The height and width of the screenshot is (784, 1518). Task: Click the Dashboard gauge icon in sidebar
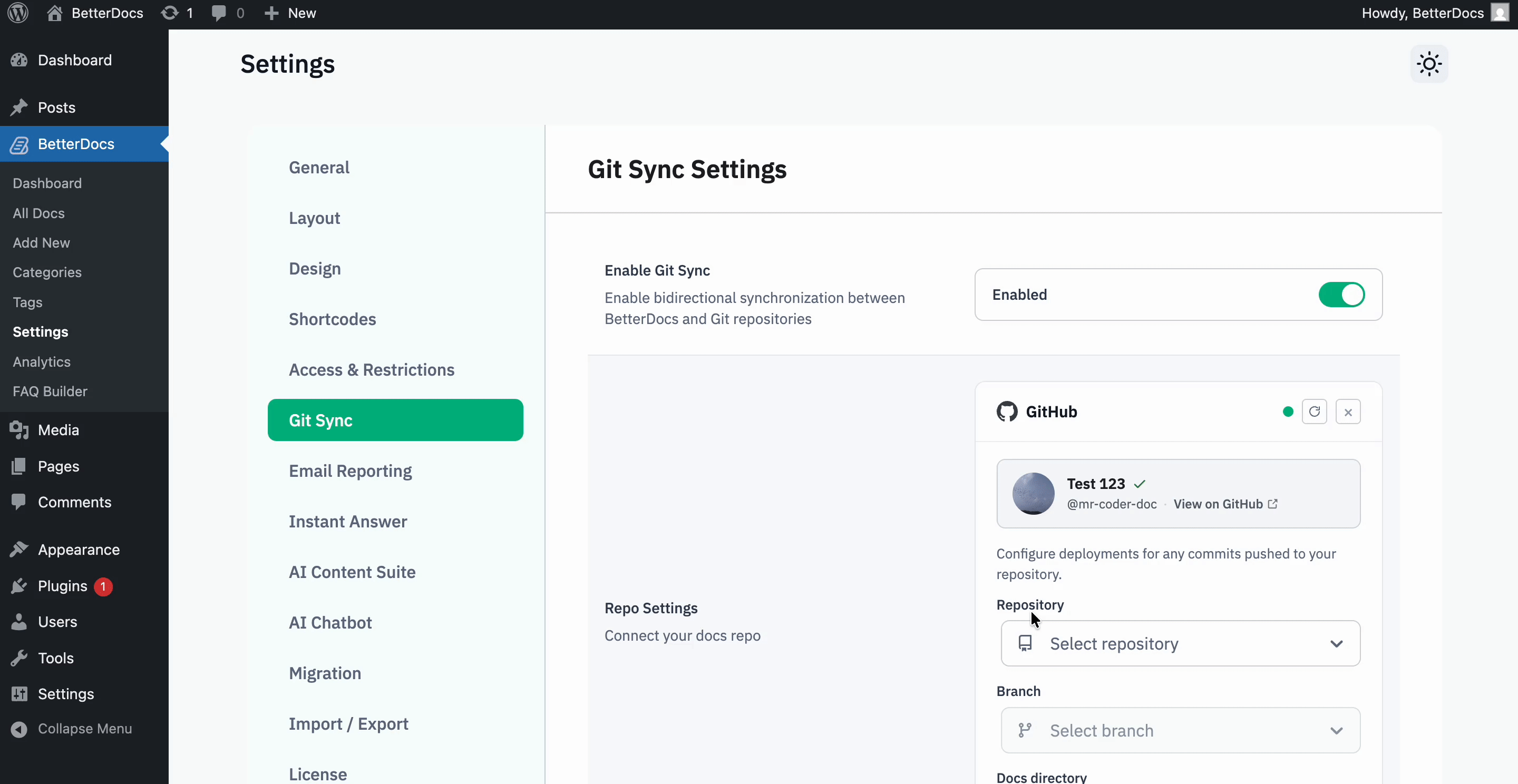pos(19,60)
